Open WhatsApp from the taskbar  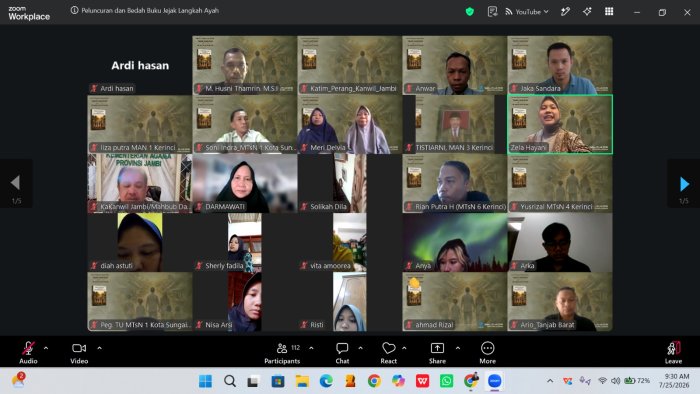click(x=446, y=381)
